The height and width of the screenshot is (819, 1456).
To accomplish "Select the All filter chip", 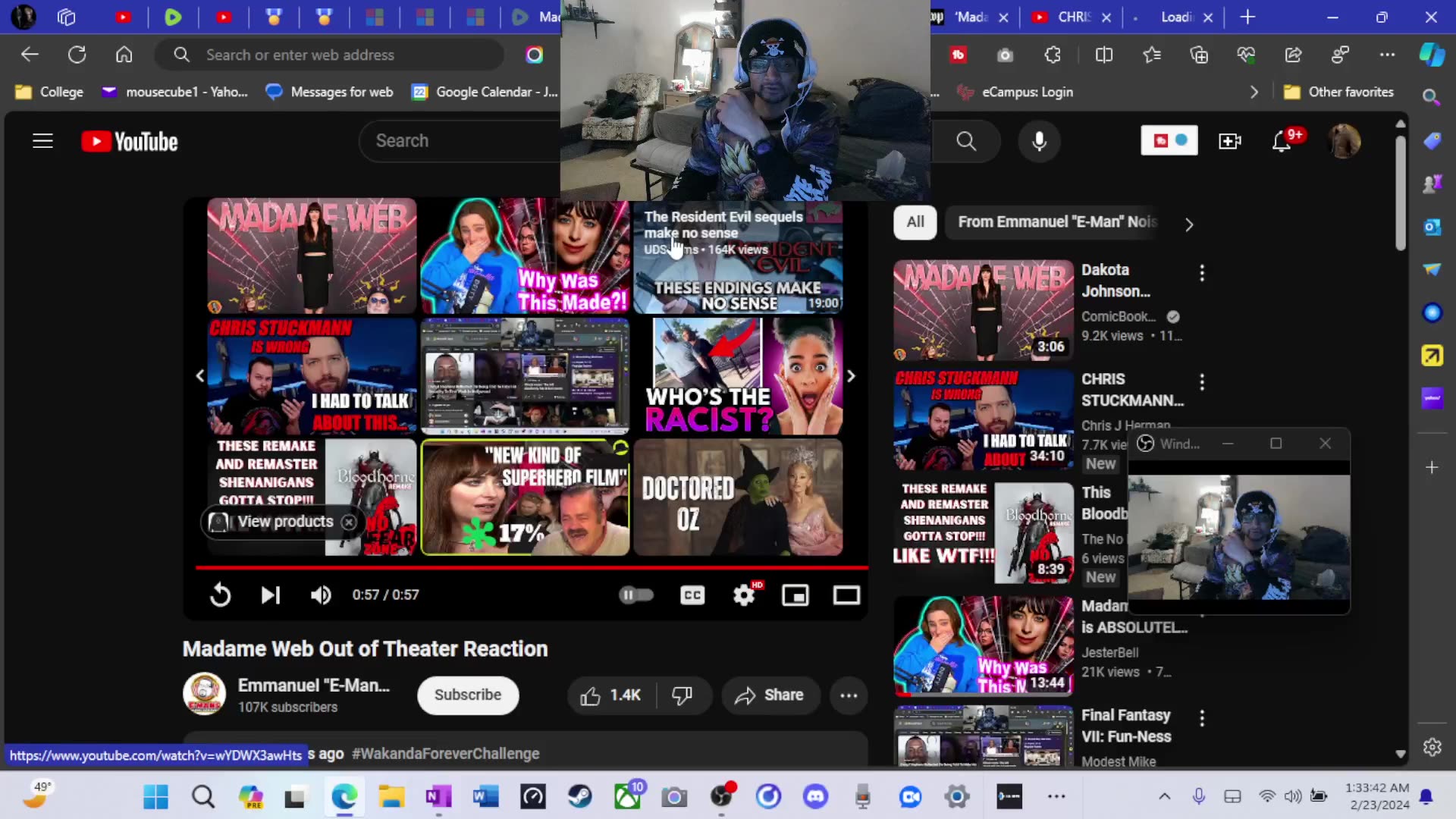I will [x=915, y=222].
